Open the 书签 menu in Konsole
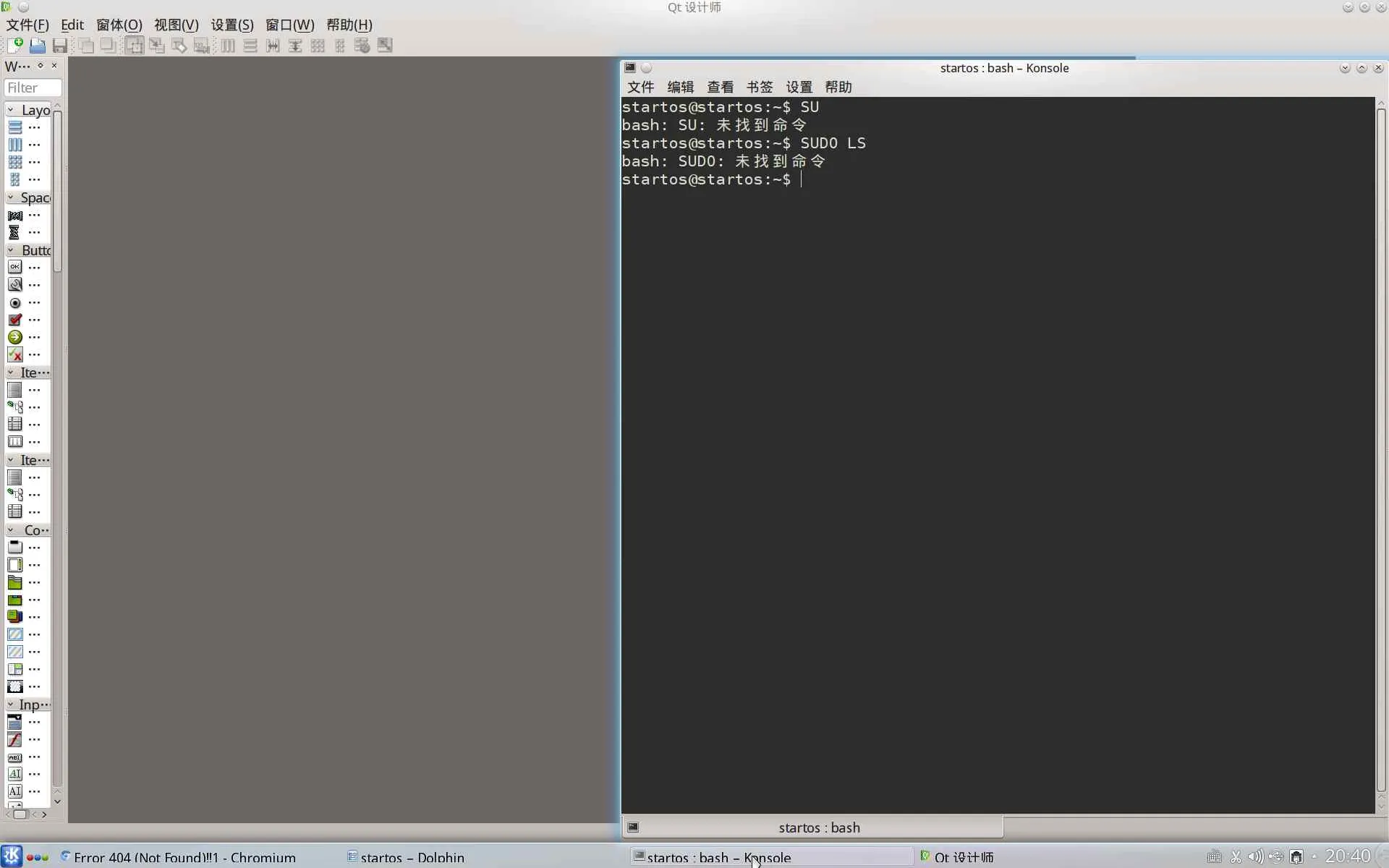This screenshot has height=868, width=1389. point(759,88)
